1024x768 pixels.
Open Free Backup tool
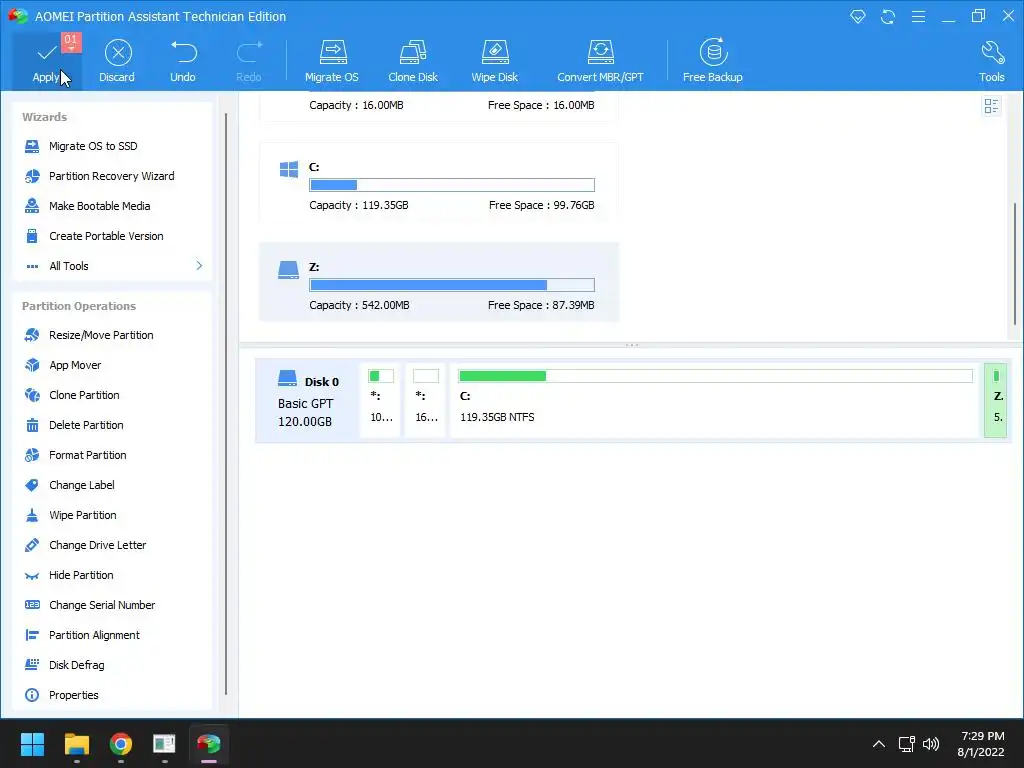pyautogui.click(x=712, y=61)
